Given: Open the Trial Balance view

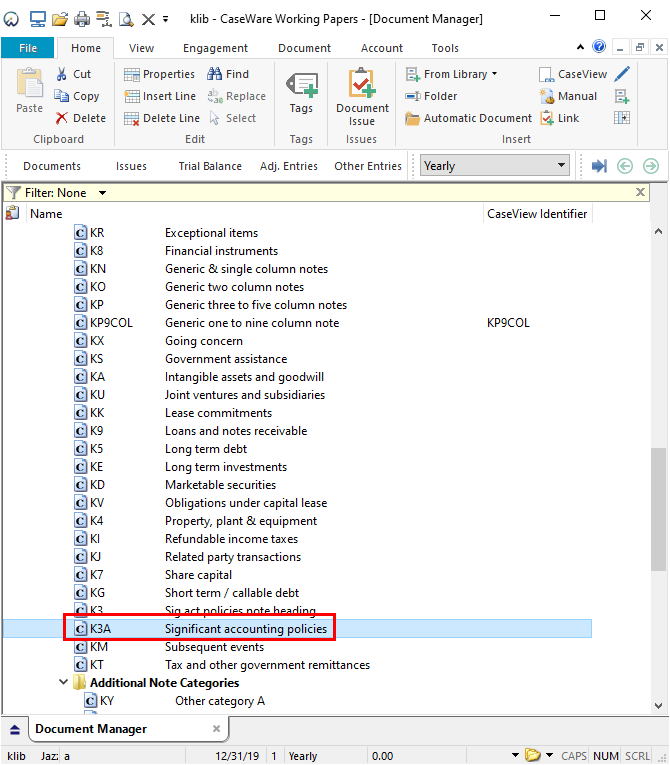Looking at the screenshot, I should 210,166.
